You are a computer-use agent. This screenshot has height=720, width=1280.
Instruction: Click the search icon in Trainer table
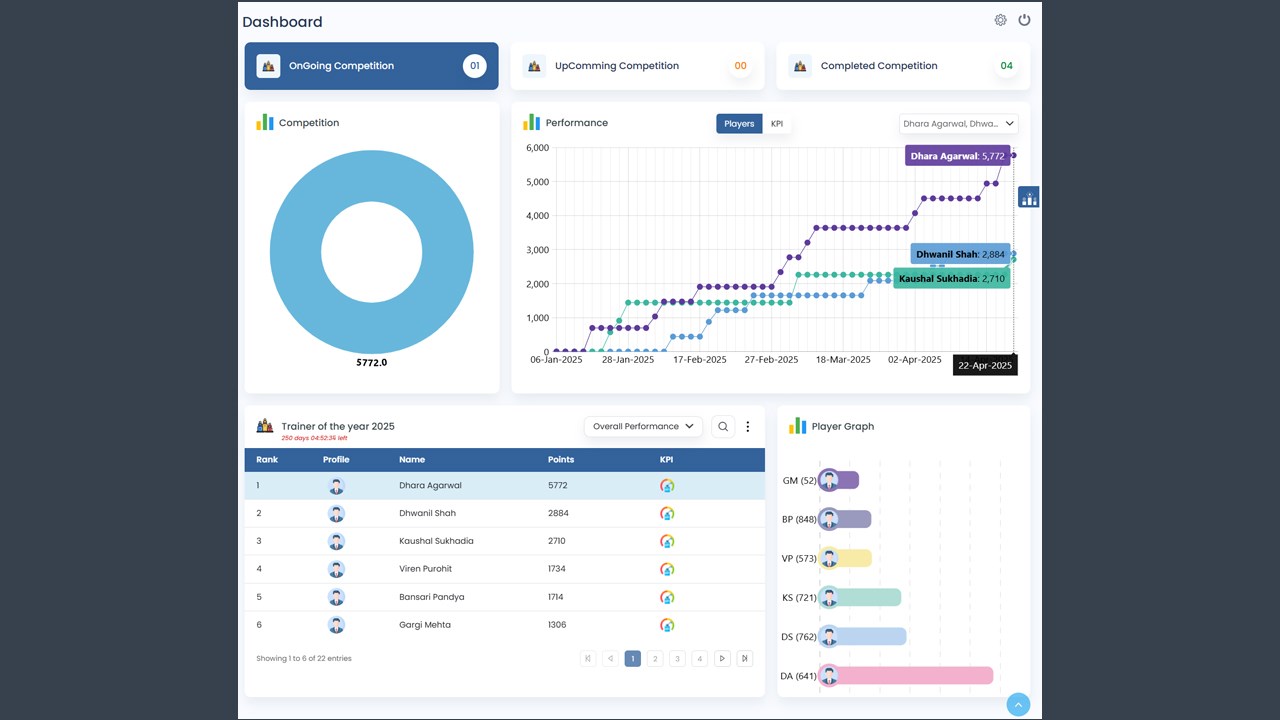coord(723,427)
